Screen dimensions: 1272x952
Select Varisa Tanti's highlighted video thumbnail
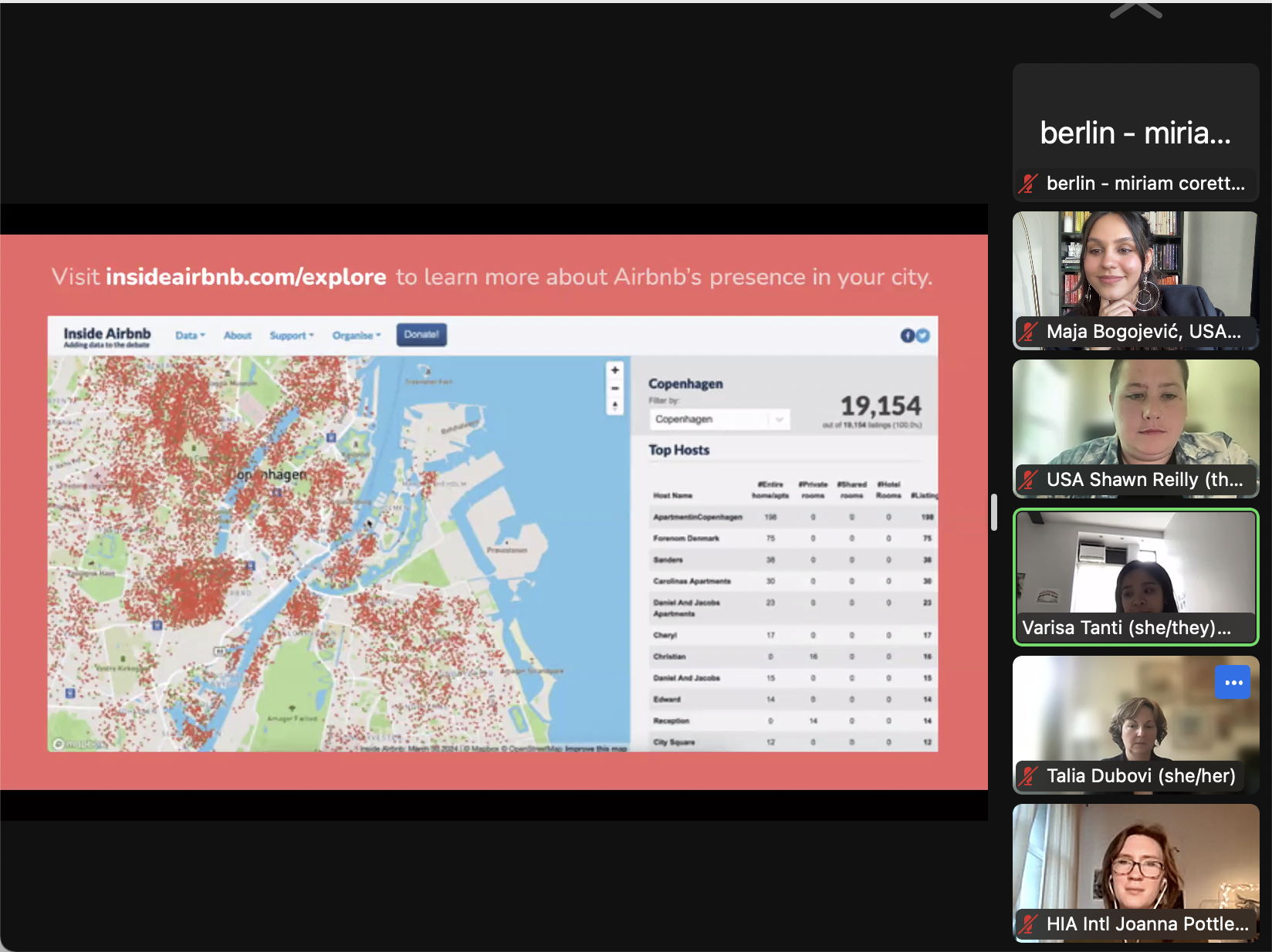point(1135,576)
